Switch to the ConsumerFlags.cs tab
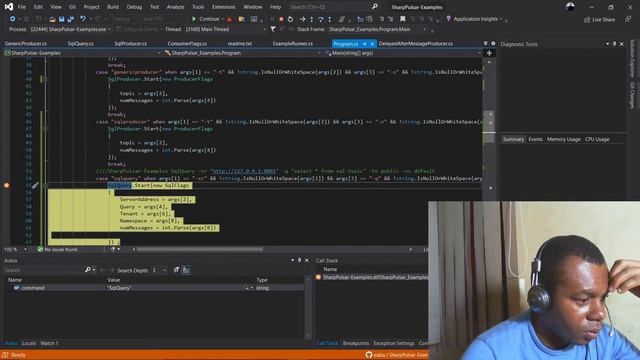 187,43
